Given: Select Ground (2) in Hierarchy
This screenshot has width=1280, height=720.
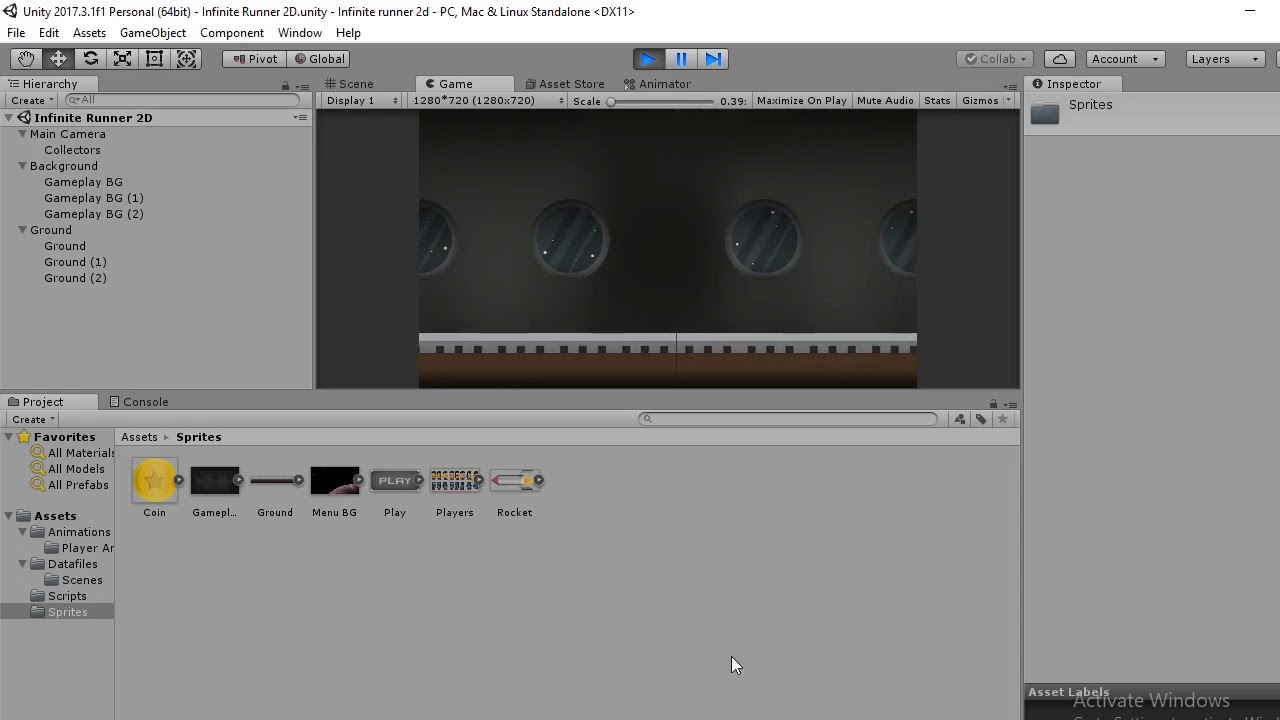Looking at the screenshot, I should 75,278.
